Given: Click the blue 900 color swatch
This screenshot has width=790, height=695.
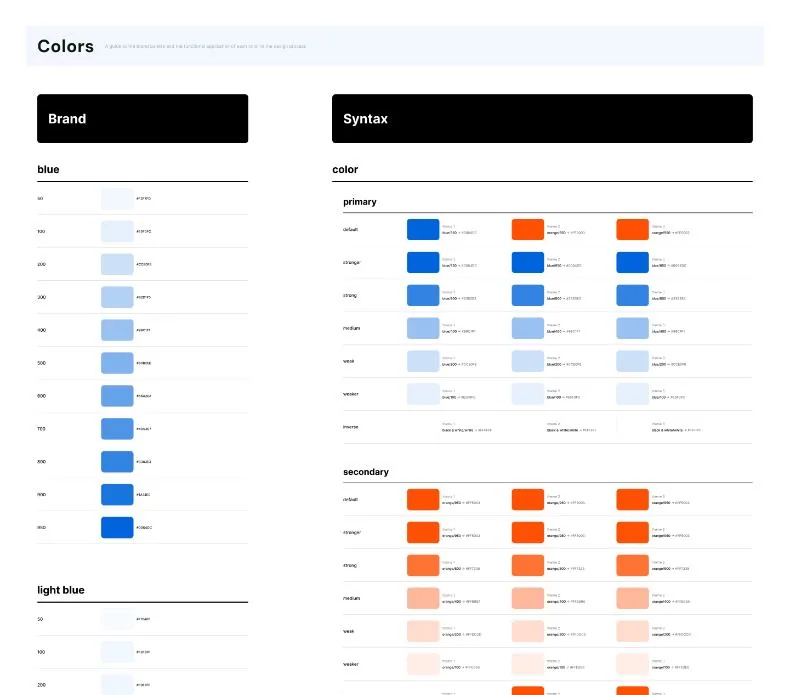Looking at the screenshot, I should coord(117,494).
